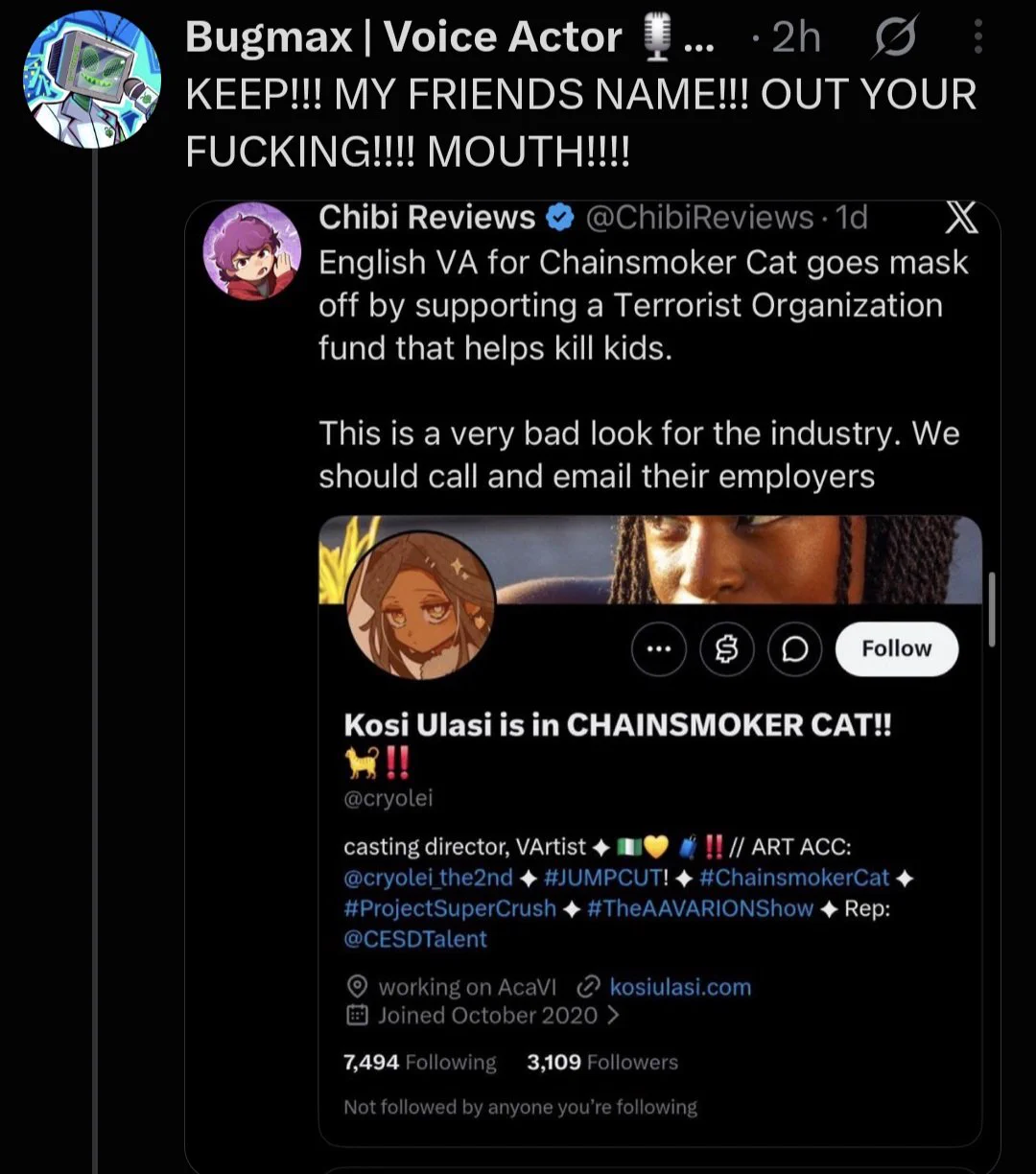Open the three-dot tweet options menu
Image resolution: width=1036 pixels, height=1174 pixels.
(977, 38)
